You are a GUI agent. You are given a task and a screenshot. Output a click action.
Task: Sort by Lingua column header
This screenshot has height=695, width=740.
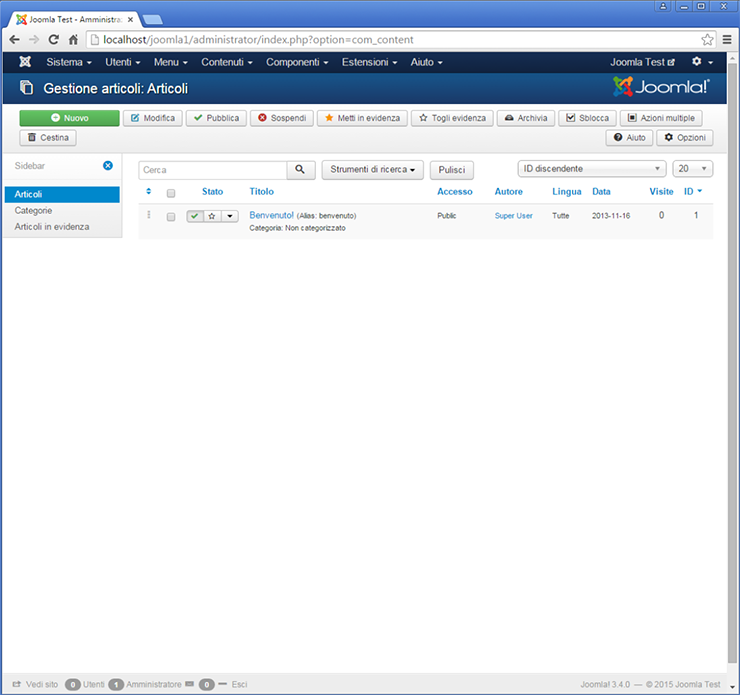(567, 192)
